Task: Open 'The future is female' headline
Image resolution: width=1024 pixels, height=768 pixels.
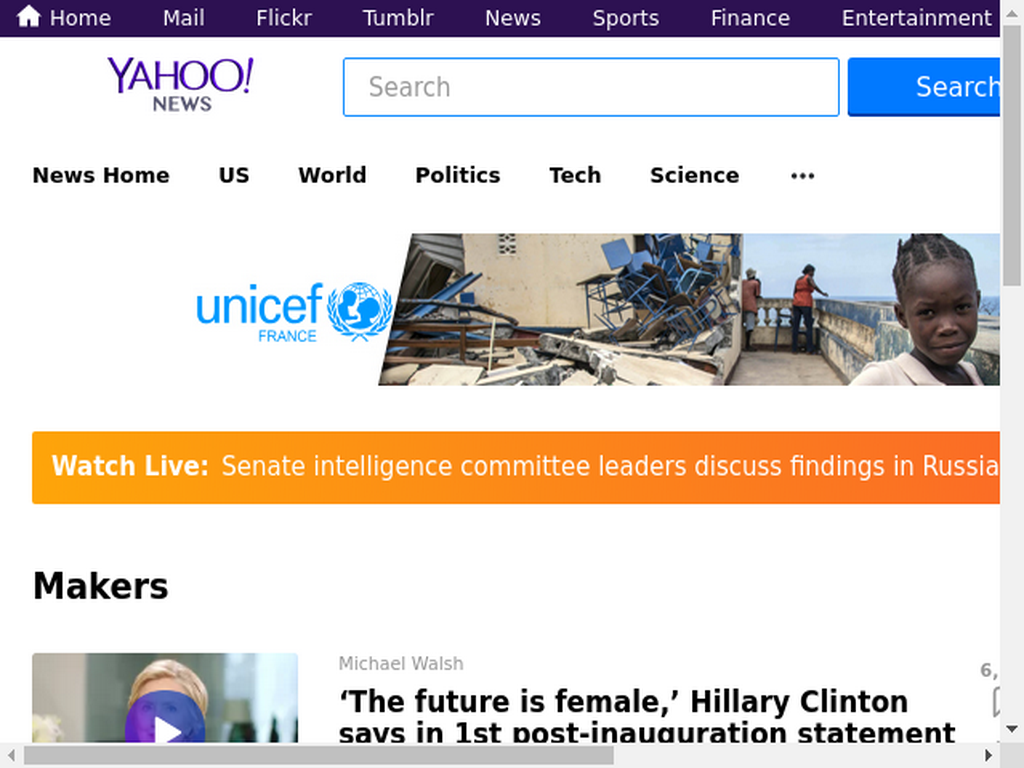Action: [647, 716]
